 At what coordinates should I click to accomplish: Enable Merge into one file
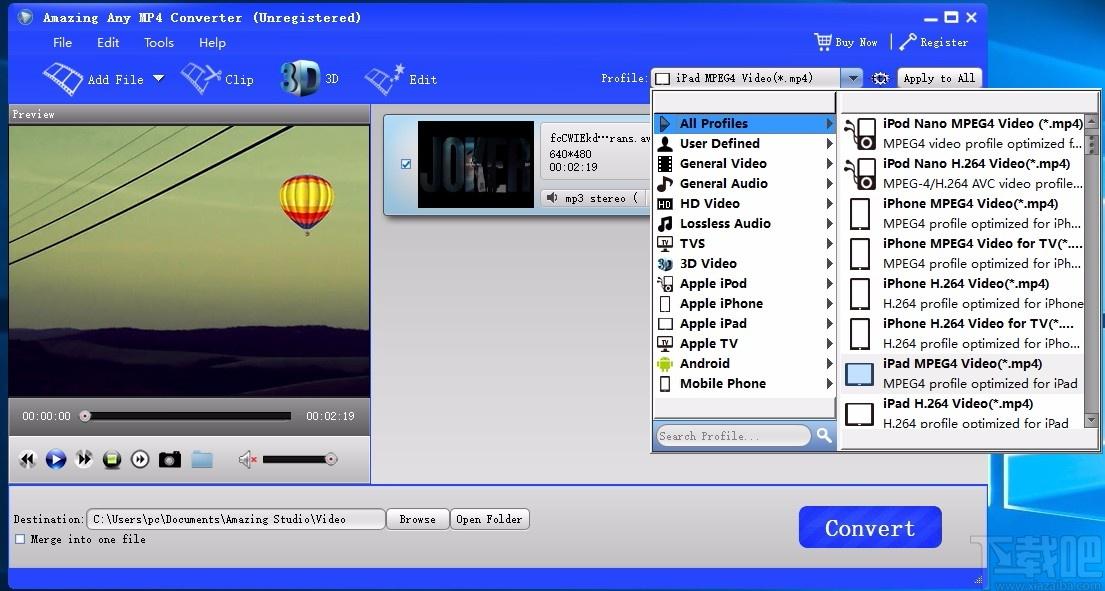tap(20, 539)
